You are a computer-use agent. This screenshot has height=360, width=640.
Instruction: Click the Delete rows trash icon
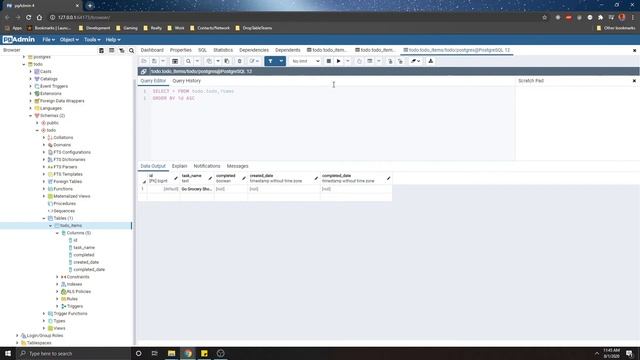(x=240, y=61)
